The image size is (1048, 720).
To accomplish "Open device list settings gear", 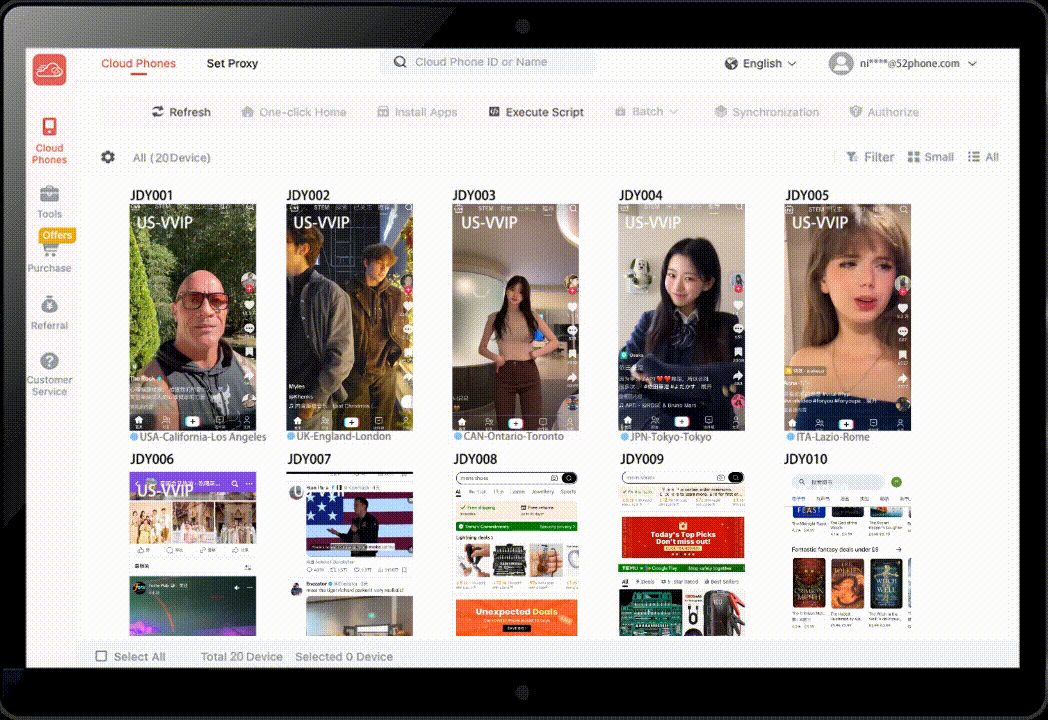I will pos(108,157).
